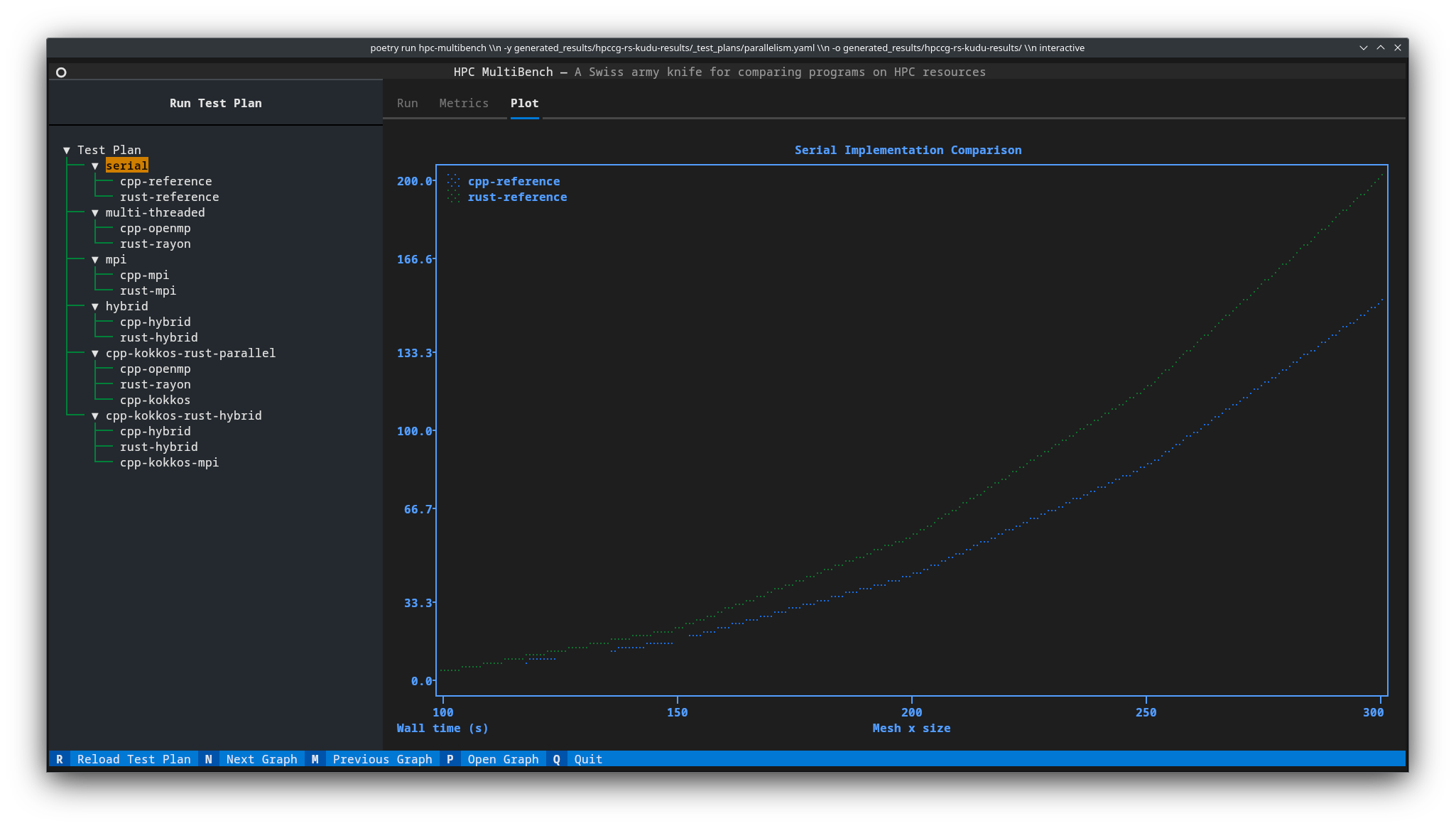Image resolution: width=1456 pixels, height=828 pixels.
Task: Click the N key hint badge
Action: [209, 760]
